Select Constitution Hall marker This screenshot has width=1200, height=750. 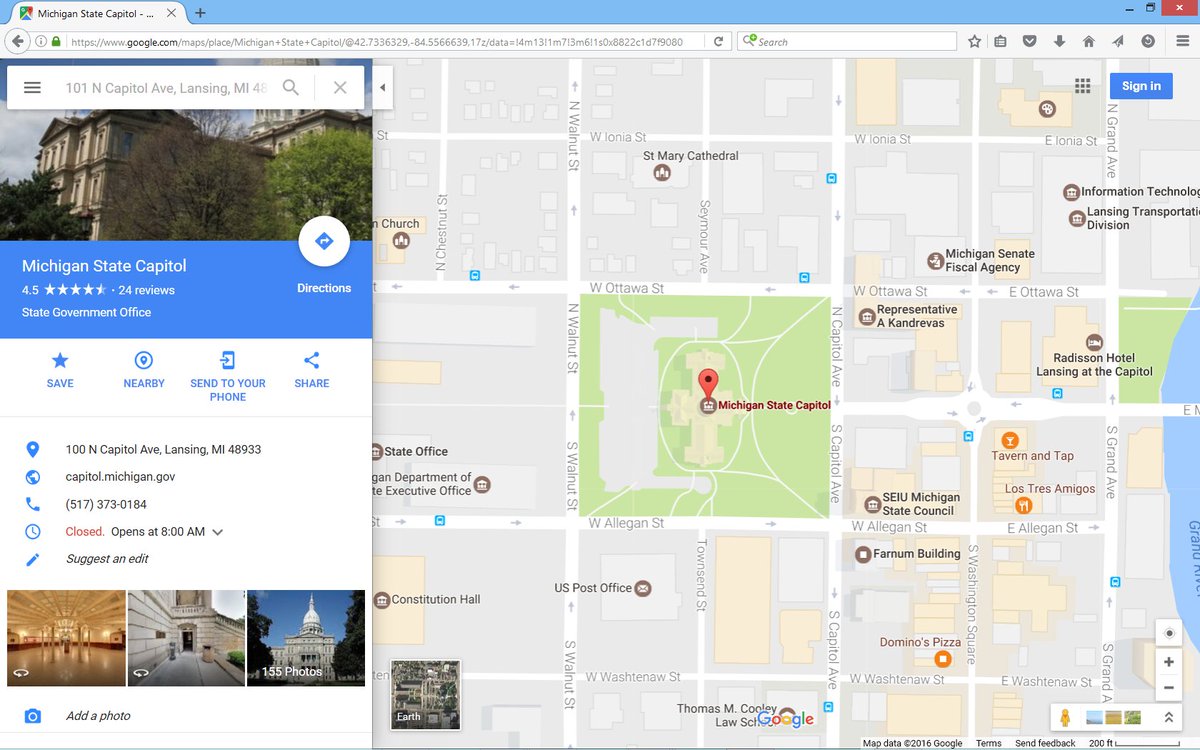382,600
